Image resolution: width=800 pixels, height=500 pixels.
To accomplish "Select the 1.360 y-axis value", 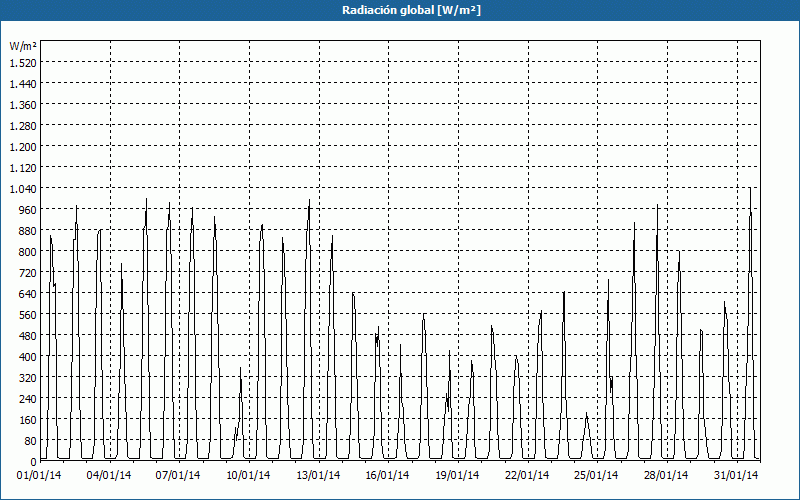I will coord(23,105).
